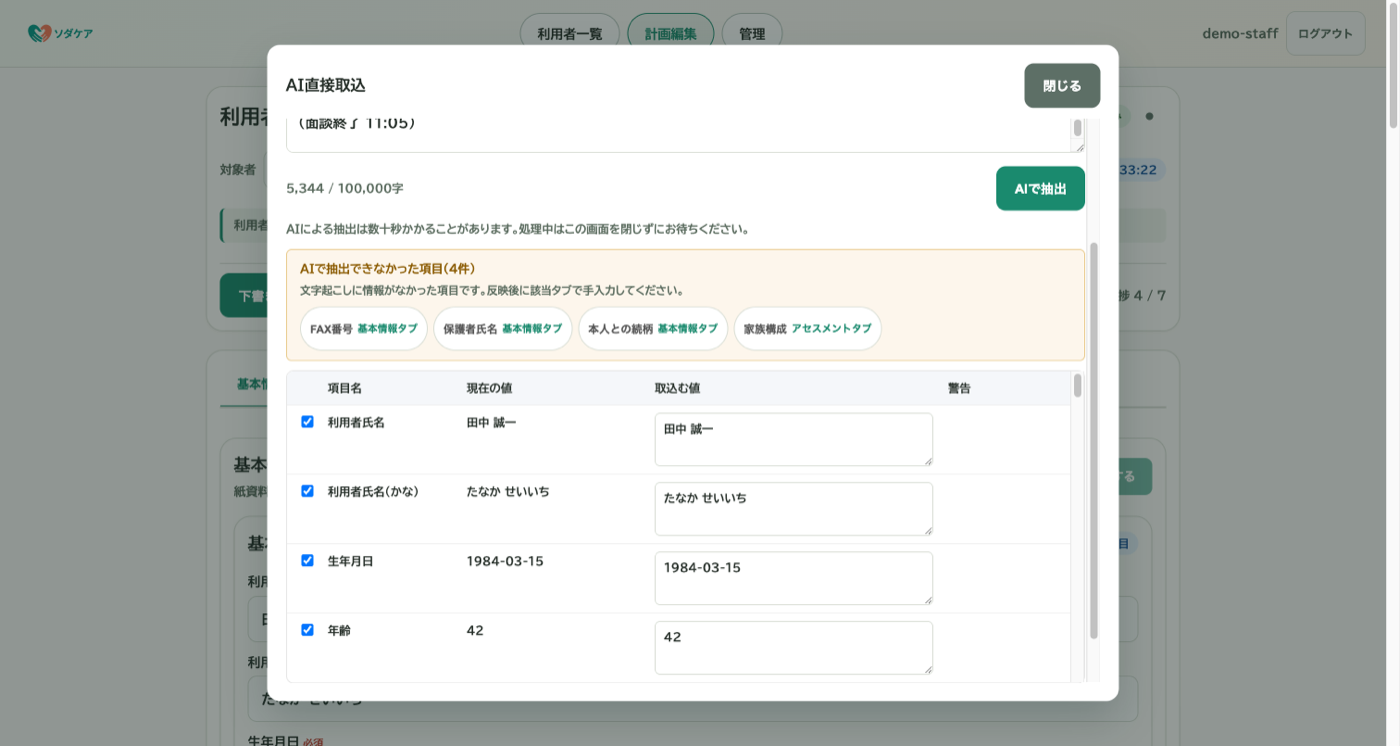Click the ソダケア heart logo icon
The image size is (1400, 746).
pyautogui.click(x=39, y=33)
